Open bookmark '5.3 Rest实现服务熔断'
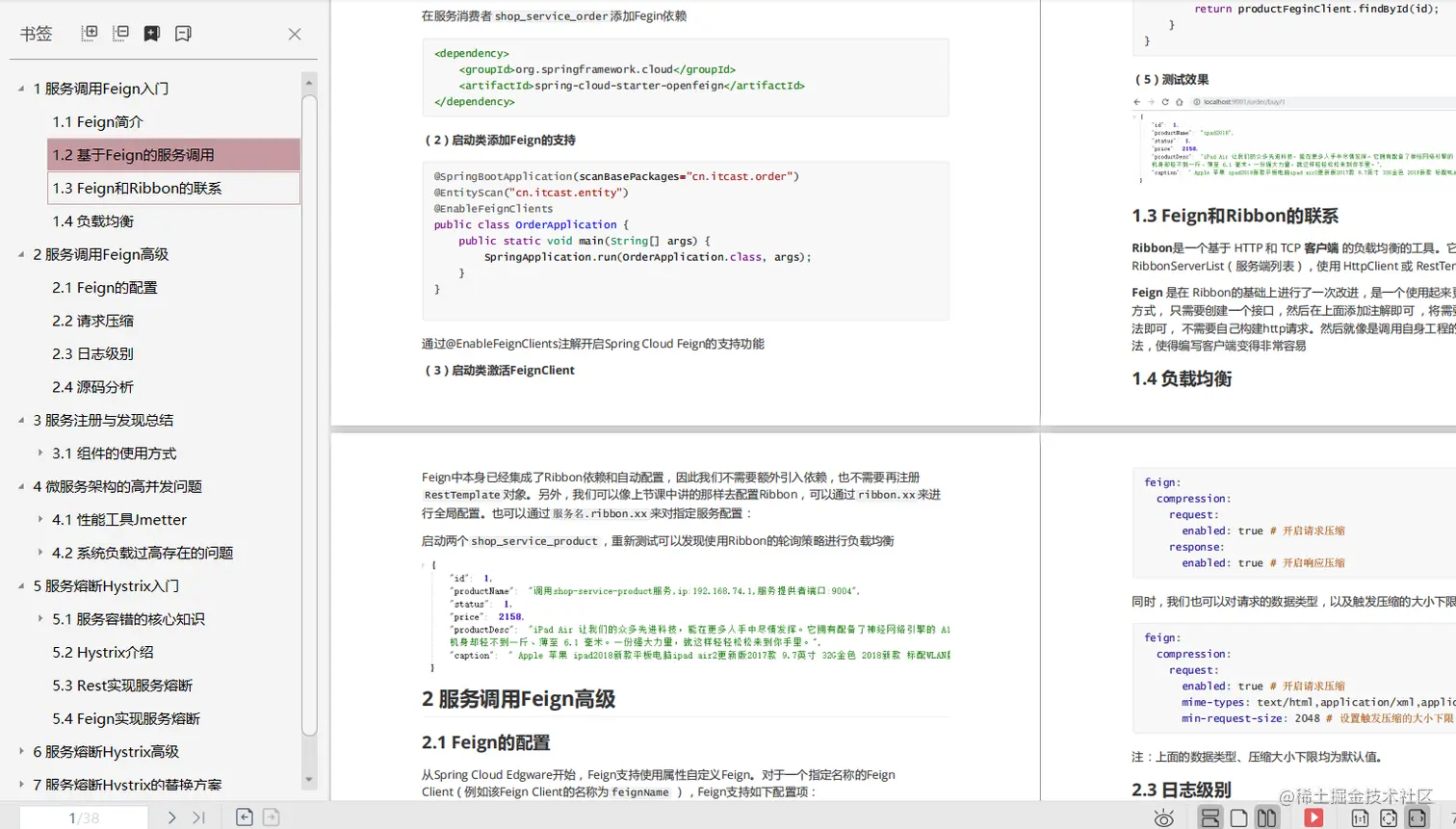The image size is (1456, 829). [x=122, y=686]
